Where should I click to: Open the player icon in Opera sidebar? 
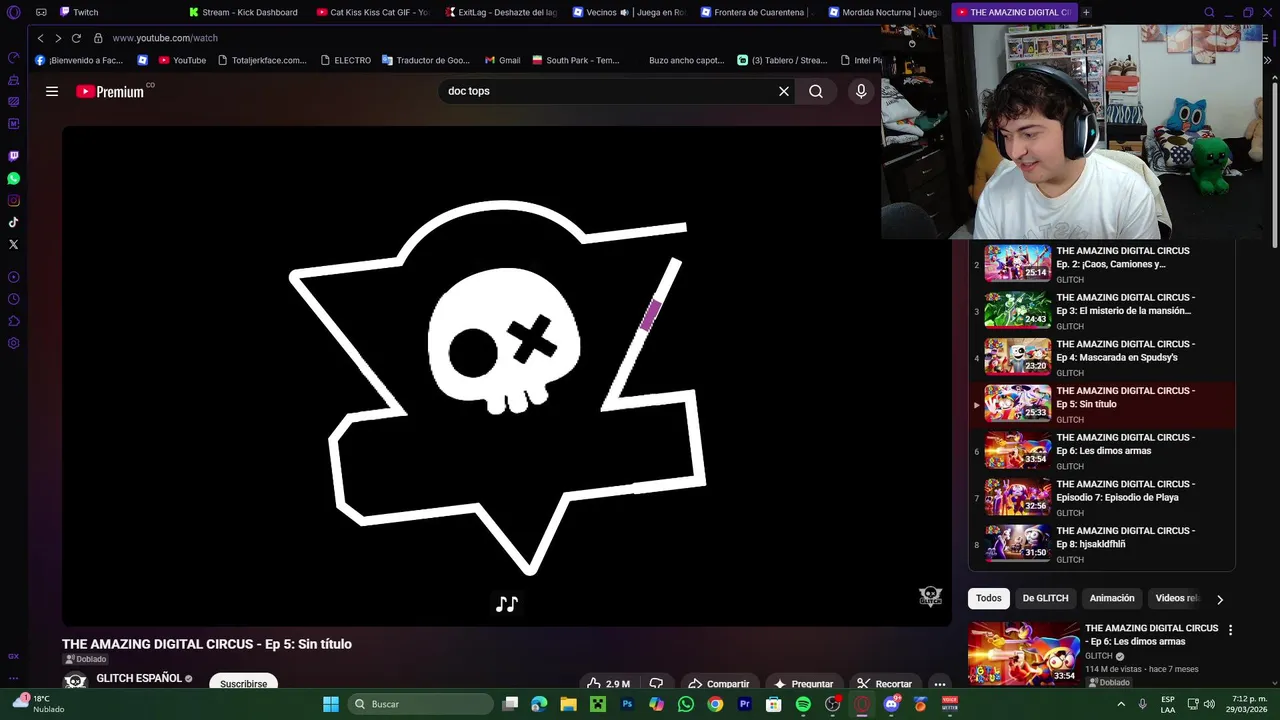point(13,277)
